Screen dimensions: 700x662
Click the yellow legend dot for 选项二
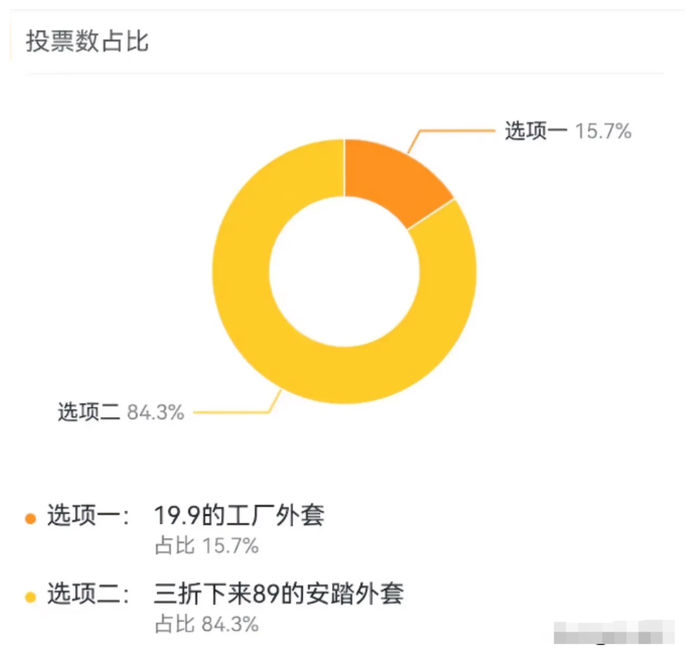(x=30, y=597)
